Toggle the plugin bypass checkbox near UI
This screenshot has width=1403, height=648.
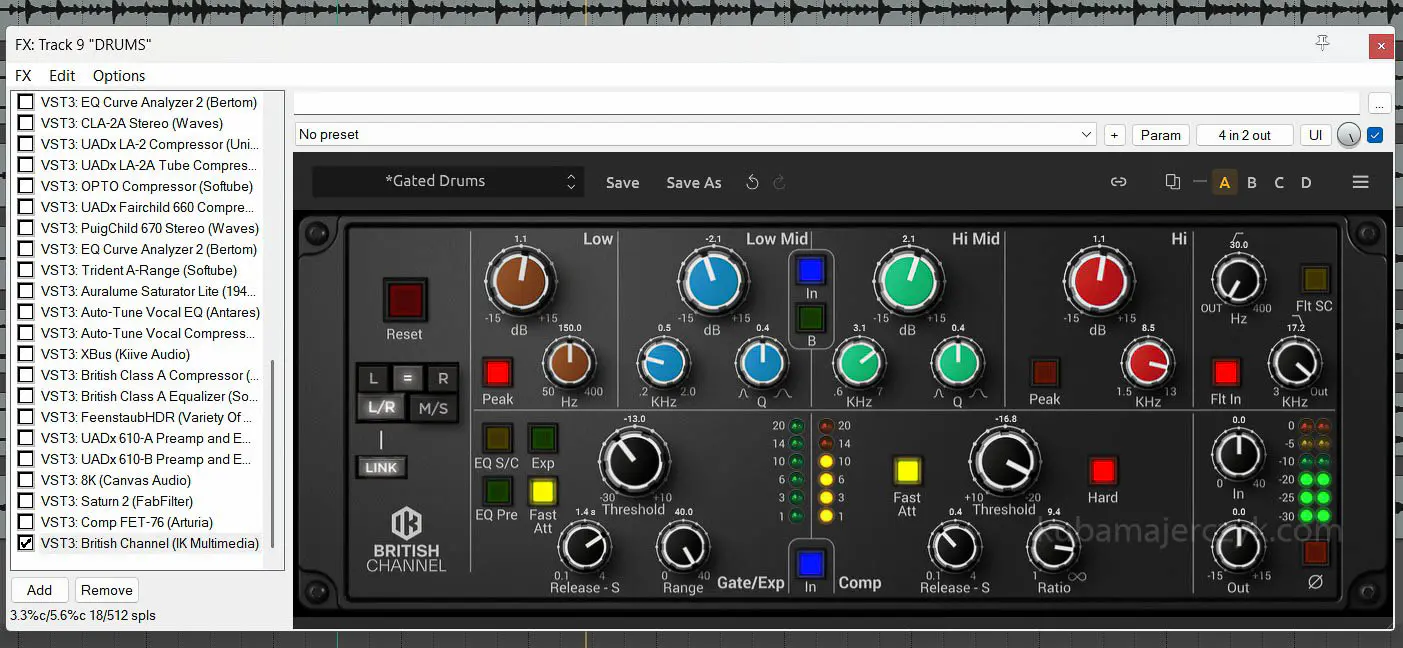click(1375, 135)
